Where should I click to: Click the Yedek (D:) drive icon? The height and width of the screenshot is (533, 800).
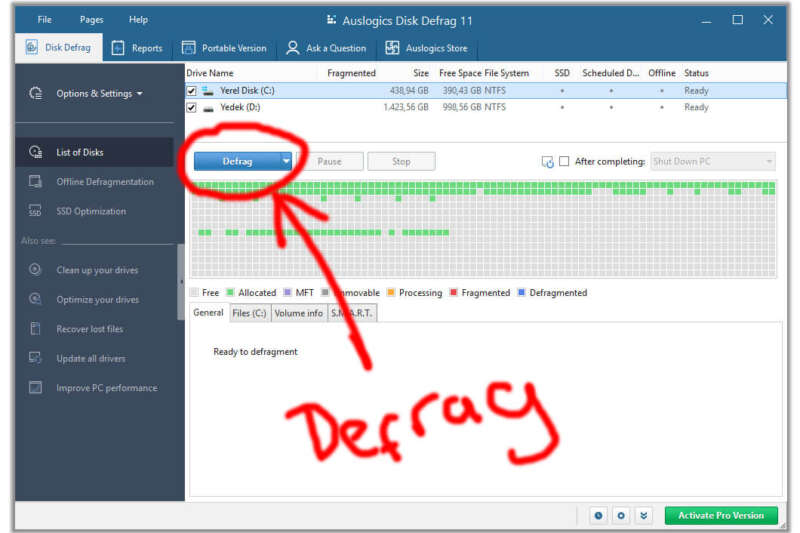[x=208, y=108]
